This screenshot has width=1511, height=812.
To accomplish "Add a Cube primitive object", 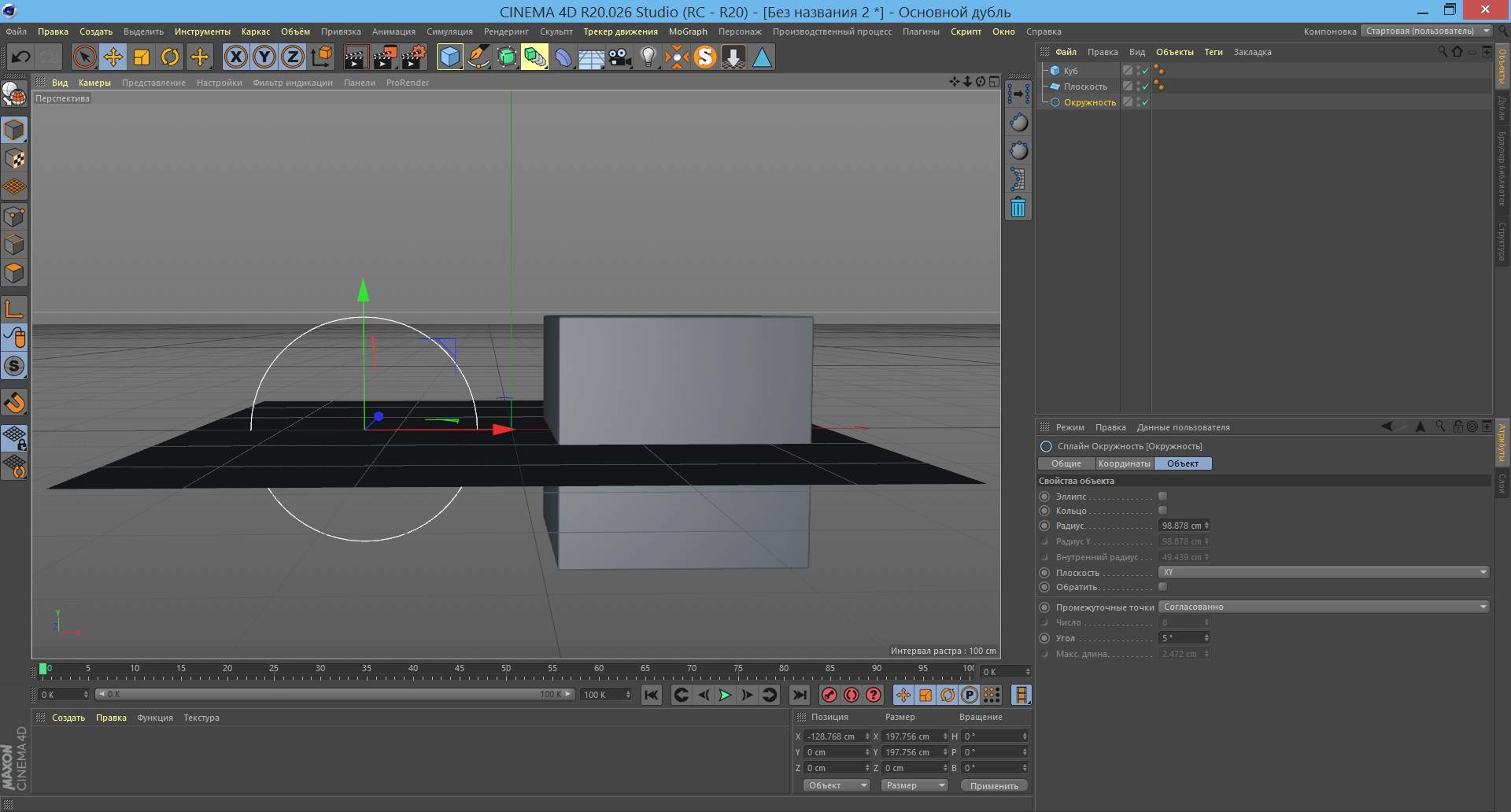I will click(x=449, y=57).
